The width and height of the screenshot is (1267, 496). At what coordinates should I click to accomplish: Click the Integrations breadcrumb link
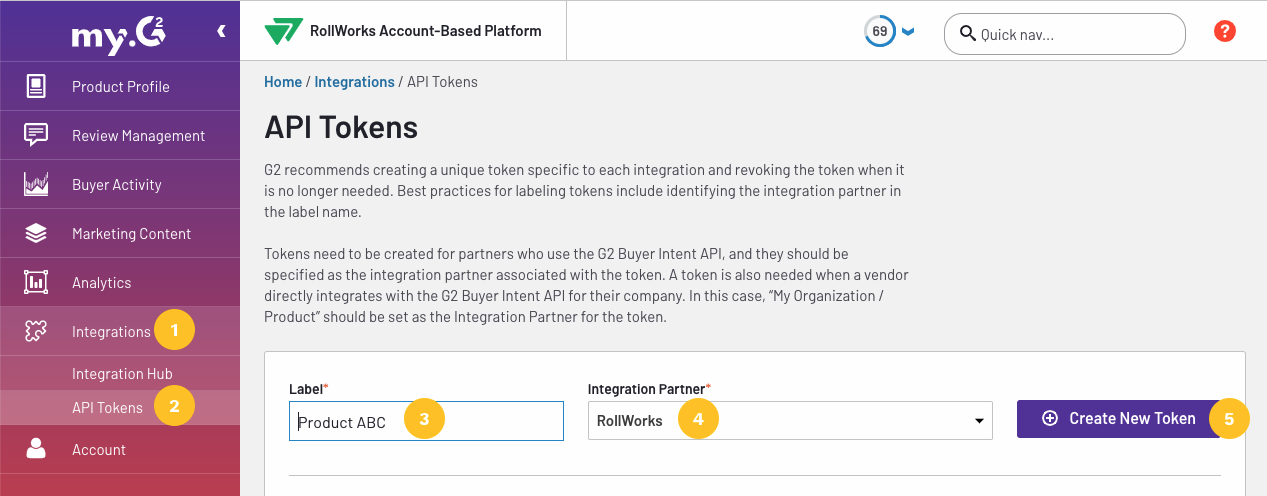354,82
